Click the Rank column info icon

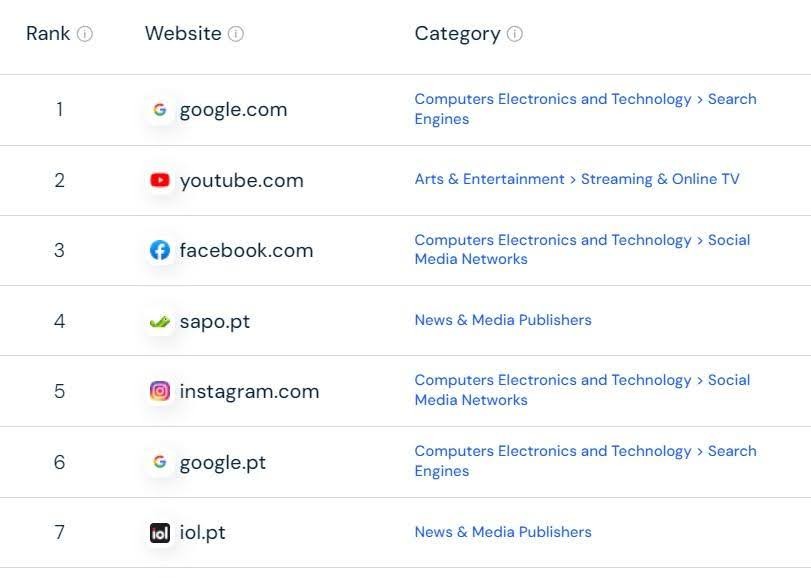point(85,34)
